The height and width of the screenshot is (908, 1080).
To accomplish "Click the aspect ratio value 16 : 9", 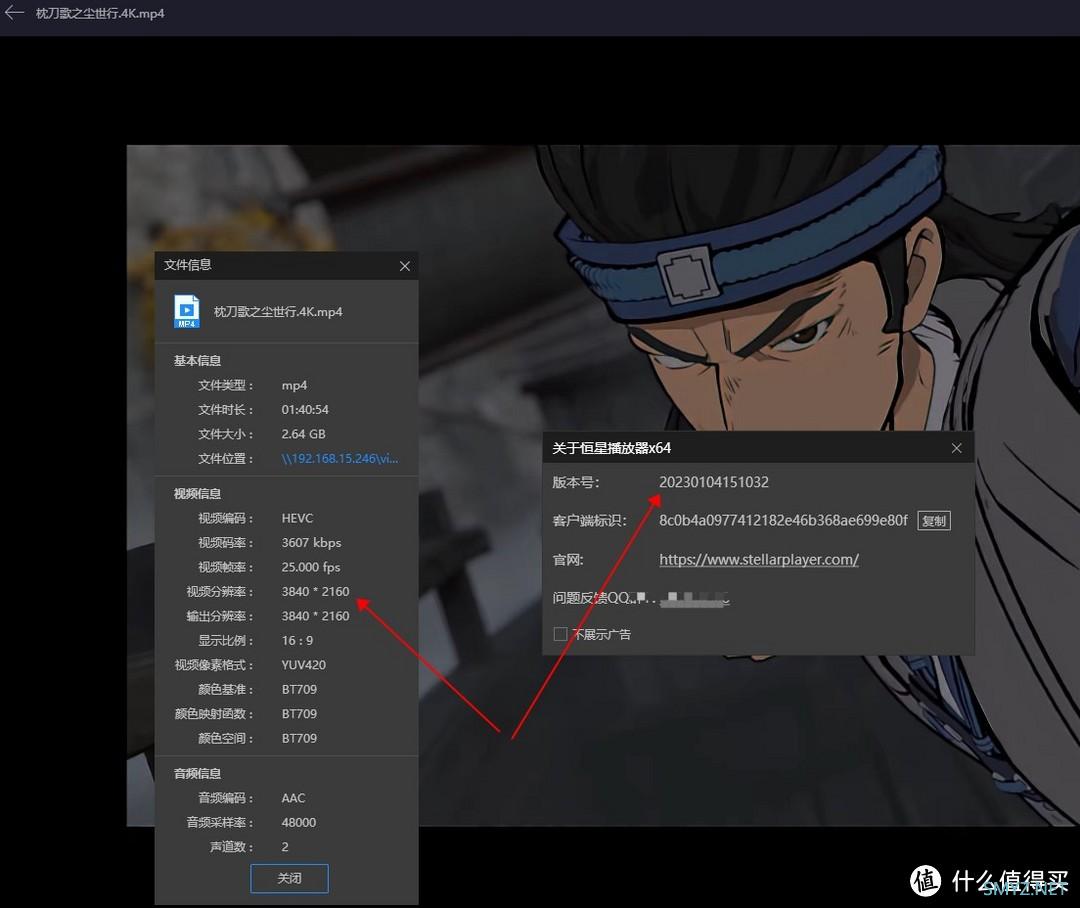I will tap(297, 641).
